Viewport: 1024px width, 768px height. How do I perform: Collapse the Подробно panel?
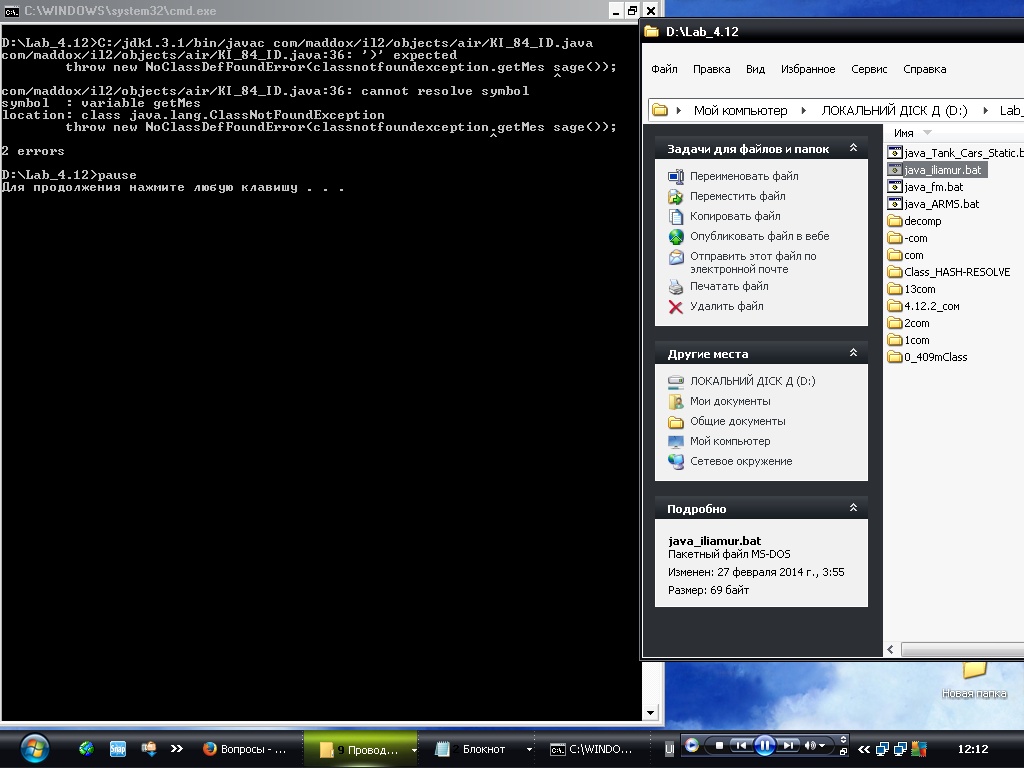853,507
